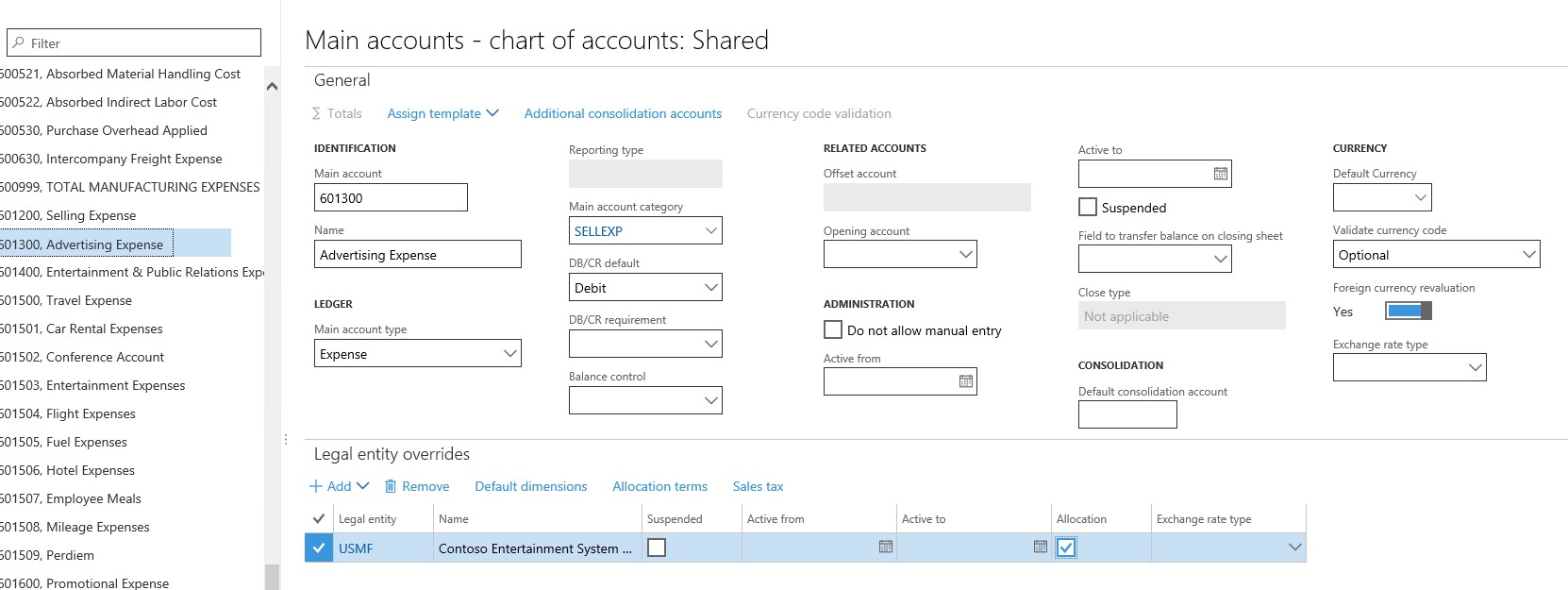This screenshot has width=1568, height=590.
Task: Click the calendar icon in Active to field
Action: pyautogui.click(x=1220, y=174)
